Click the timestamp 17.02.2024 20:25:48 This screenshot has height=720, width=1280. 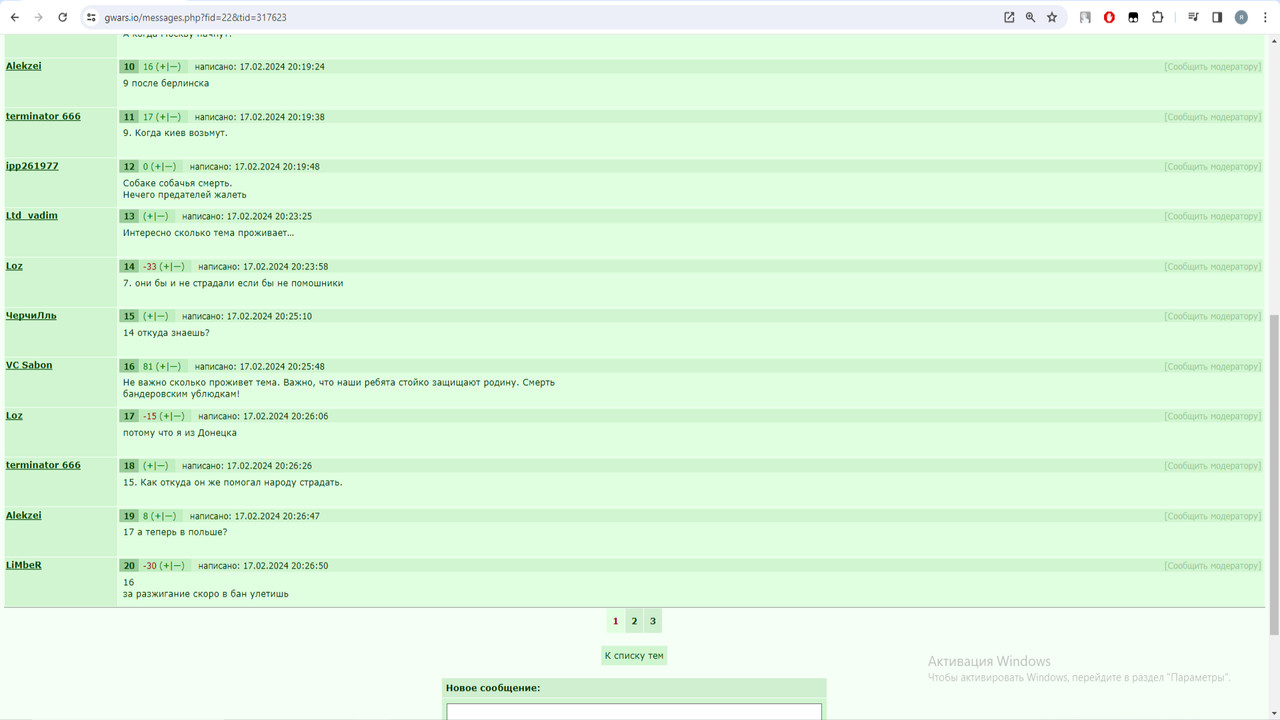282,367
